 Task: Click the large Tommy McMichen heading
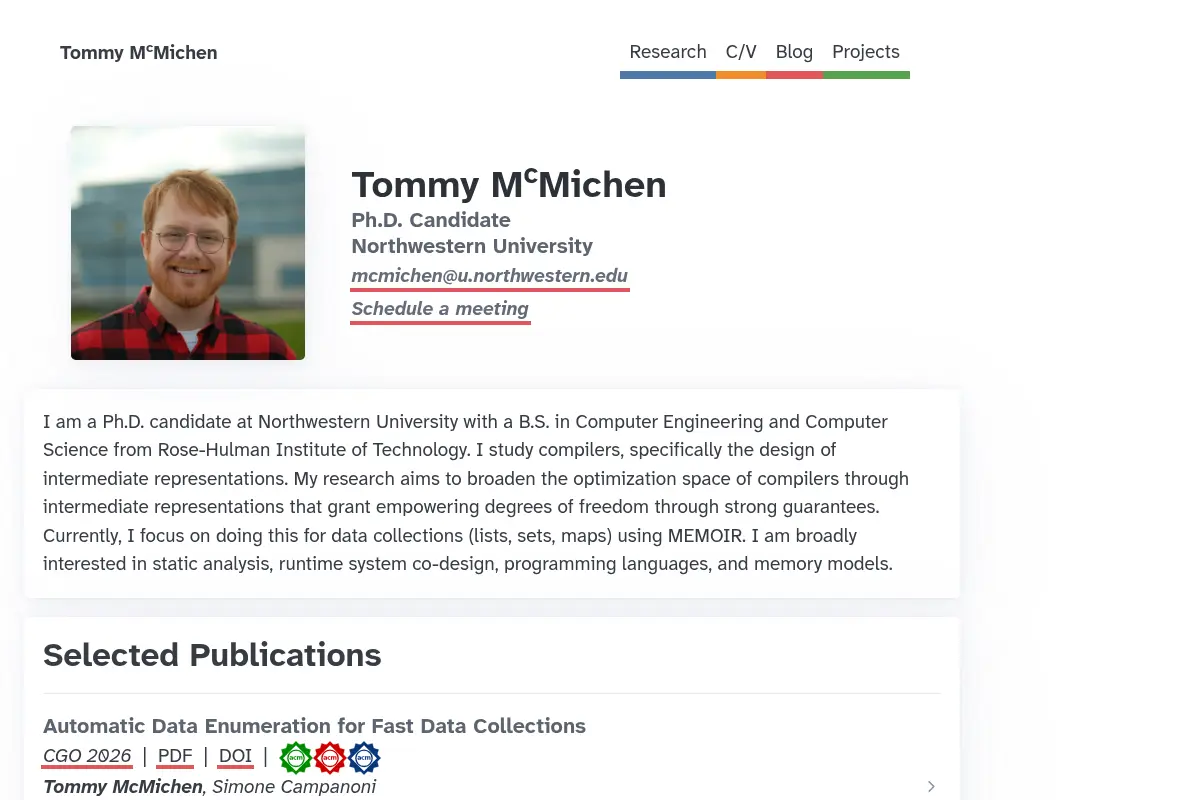click(x=509, y=184)
